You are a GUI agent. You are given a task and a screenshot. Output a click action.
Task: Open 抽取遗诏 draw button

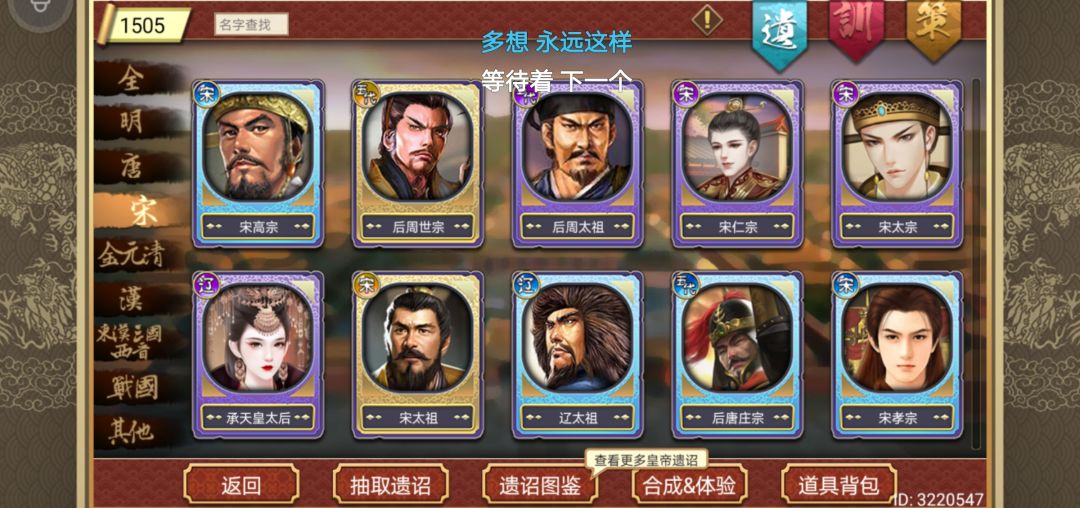click(x=391, y=485)
